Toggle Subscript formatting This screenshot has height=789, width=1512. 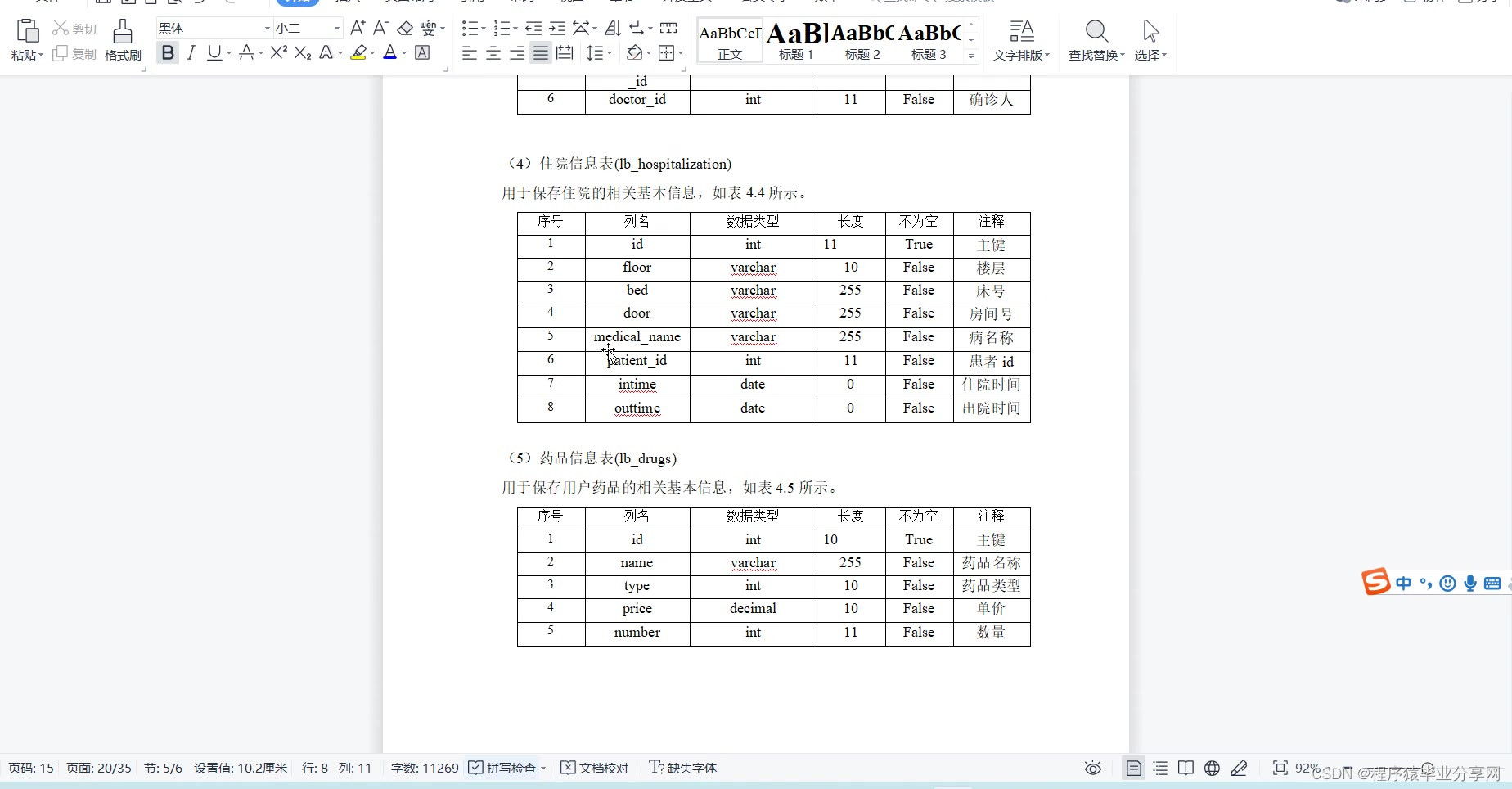[303, 53]
